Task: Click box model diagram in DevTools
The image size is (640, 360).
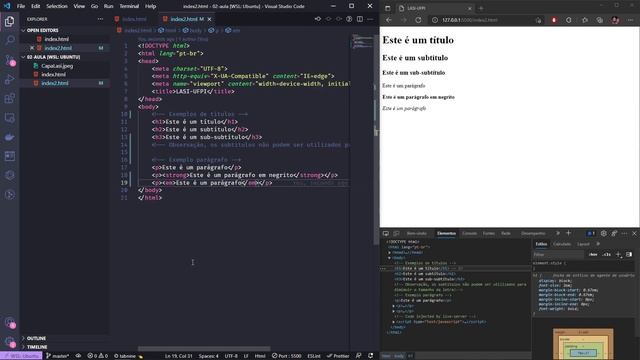Action: tap(583, 344)
